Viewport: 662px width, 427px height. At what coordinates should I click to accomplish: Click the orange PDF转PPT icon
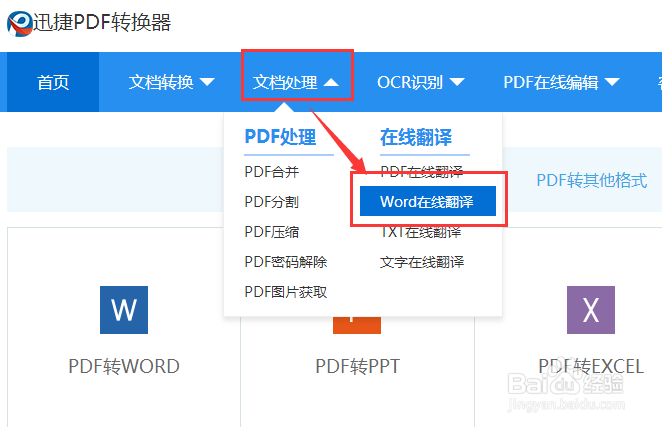pos(357,325)
